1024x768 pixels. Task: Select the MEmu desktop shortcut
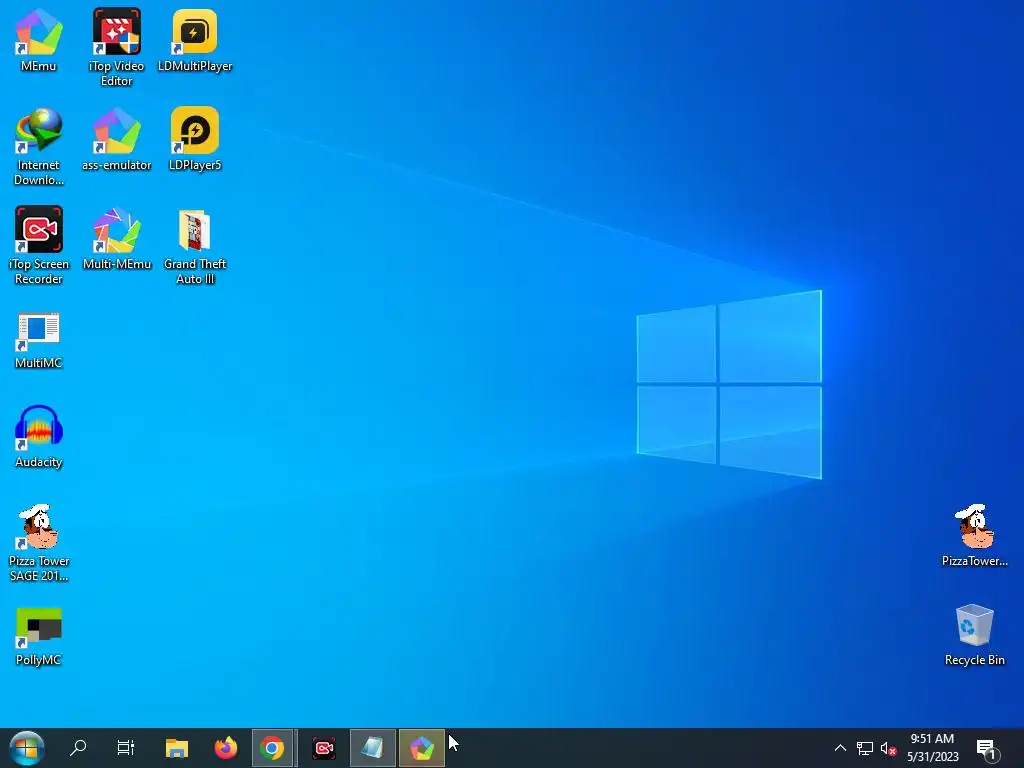[x=39, y=40]
